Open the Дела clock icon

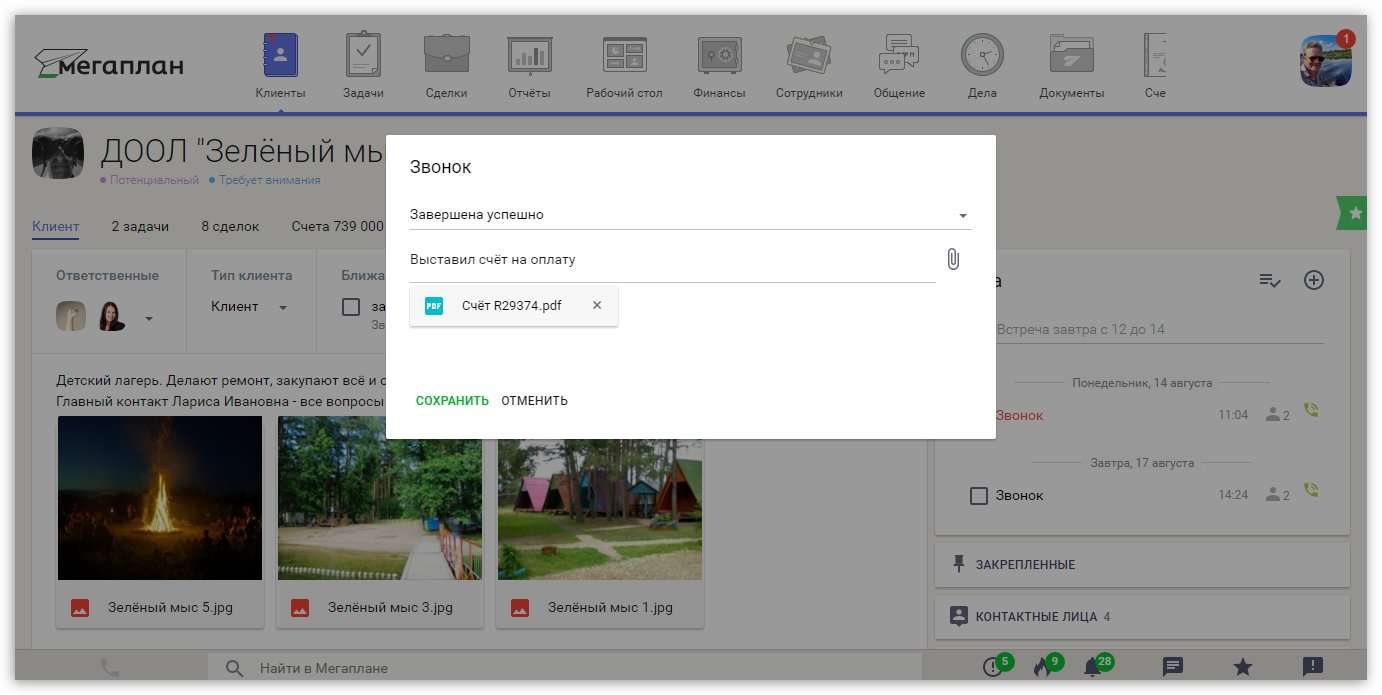tap(982, 54)
